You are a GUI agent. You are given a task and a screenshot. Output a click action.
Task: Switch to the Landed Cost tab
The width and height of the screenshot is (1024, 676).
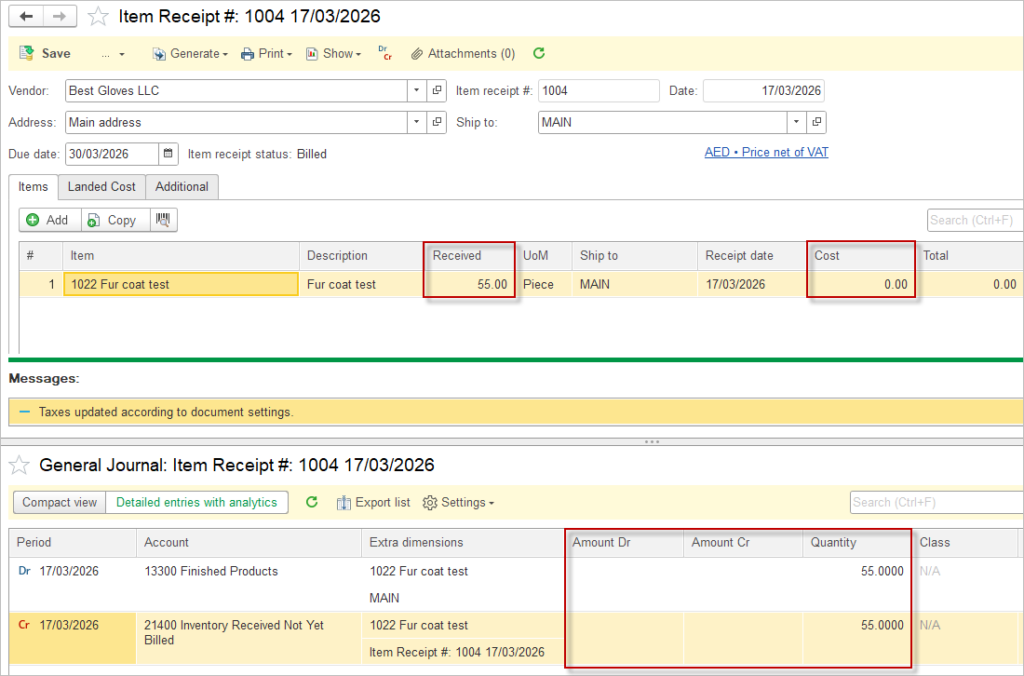(101, 186)
